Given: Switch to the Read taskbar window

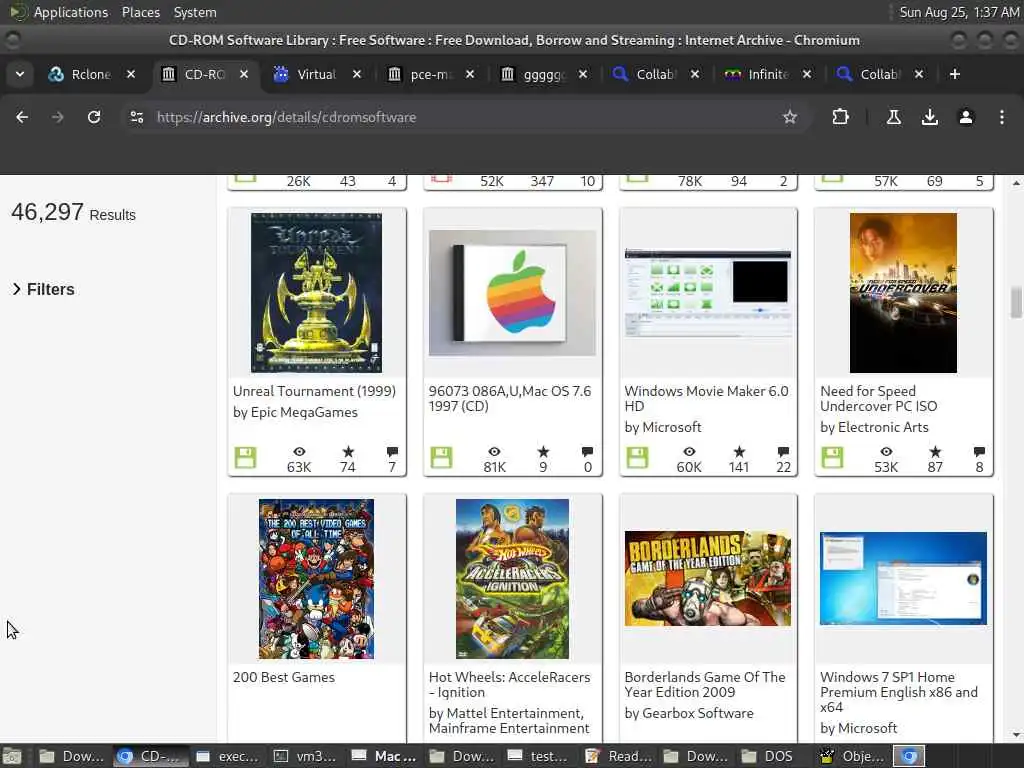Looking at the screenshot, I should (x=618, y=756).
